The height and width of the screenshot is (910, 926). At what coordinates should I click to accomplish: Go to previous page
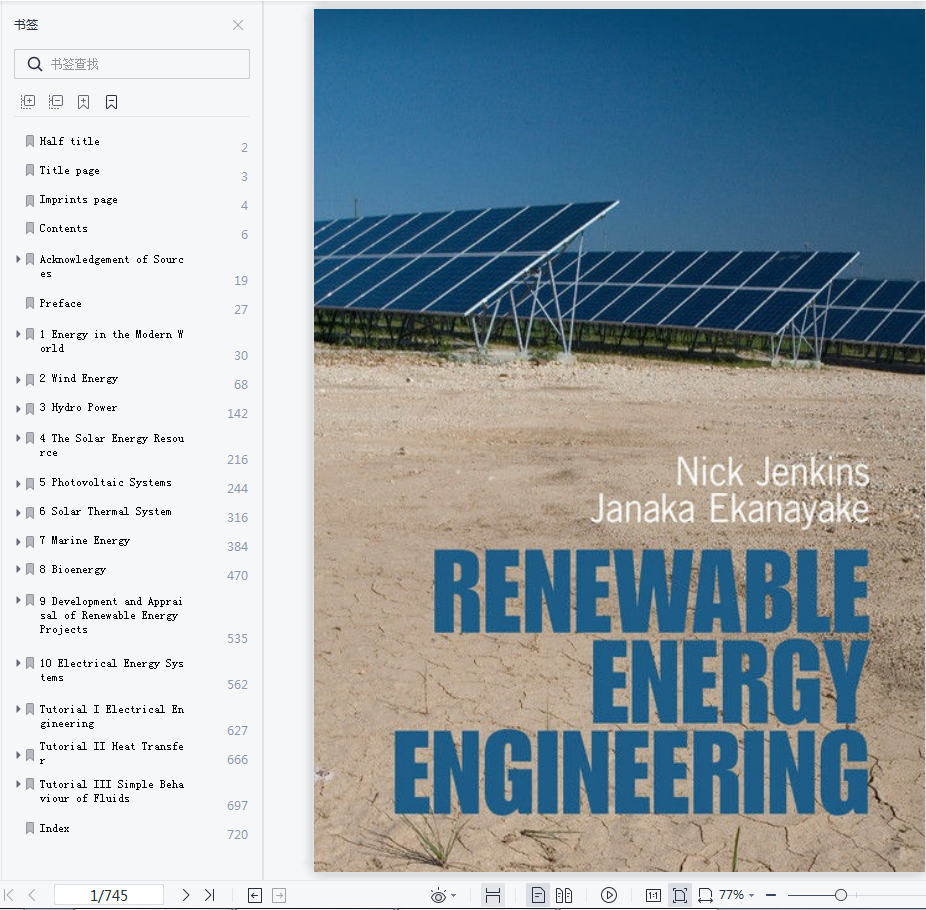32,895
